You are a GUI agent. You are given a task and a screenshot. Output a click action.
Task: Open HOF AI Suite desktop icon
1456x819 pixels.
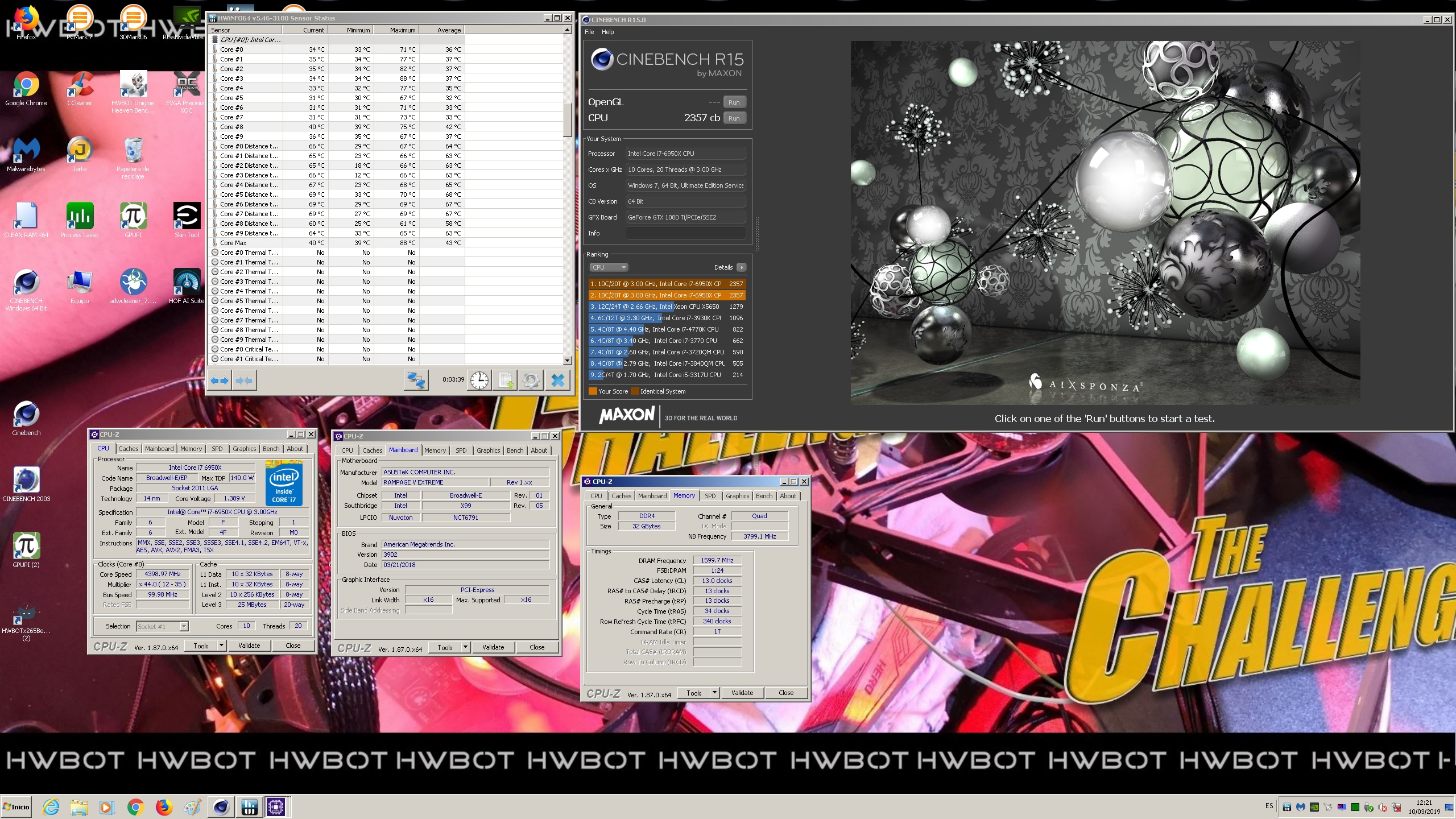(x=187, y=287)
